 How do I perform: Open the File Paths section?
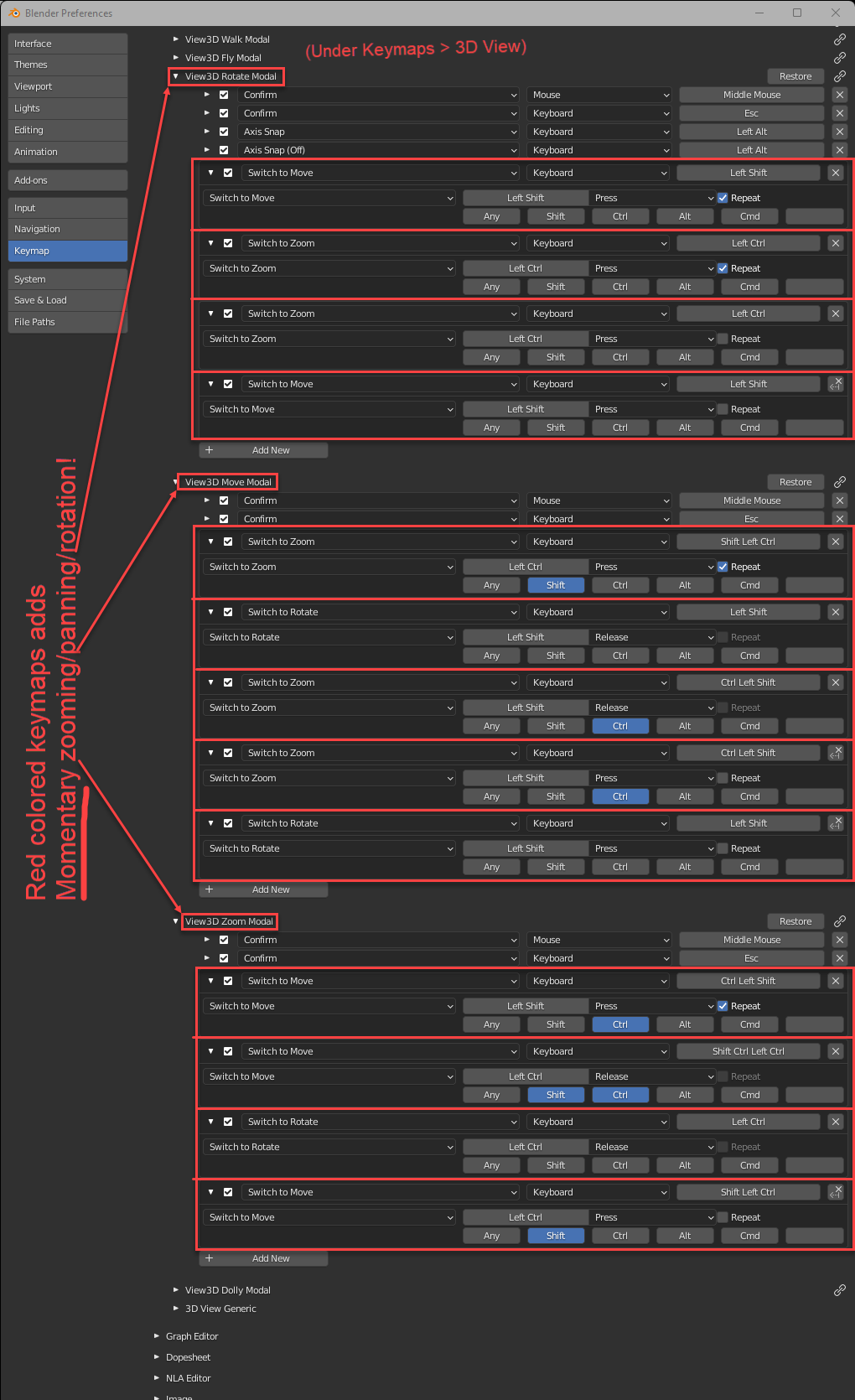68,322
